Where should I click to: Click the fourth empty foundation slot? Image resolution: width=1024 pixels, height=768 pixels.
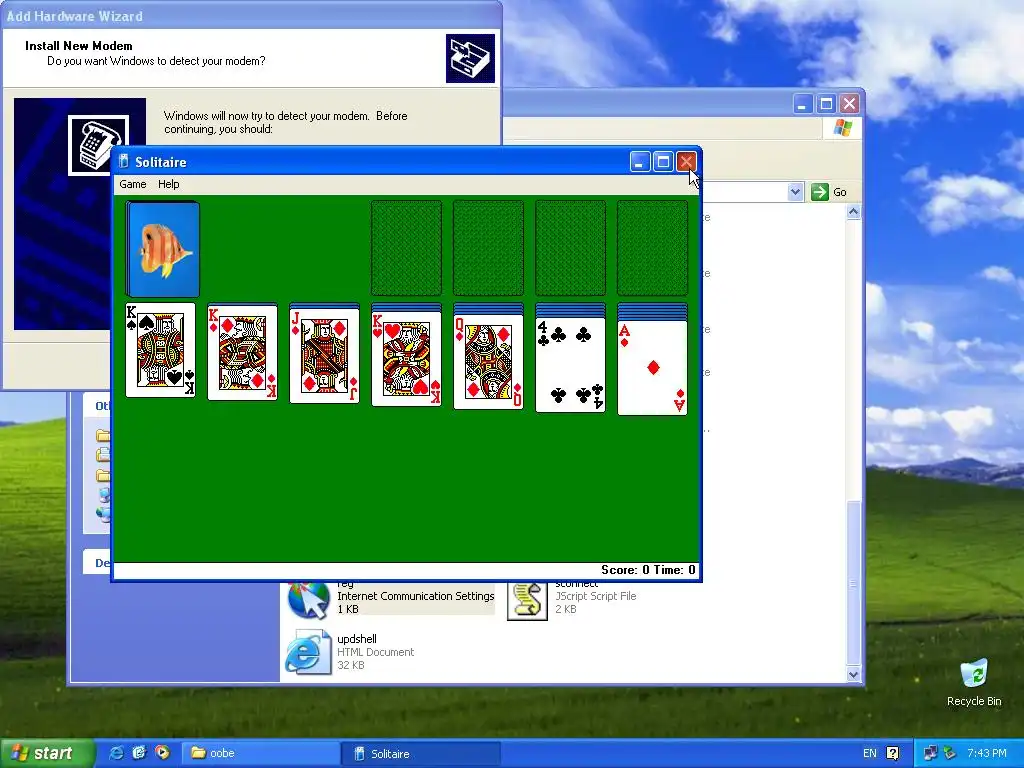(x=652, y=248)
